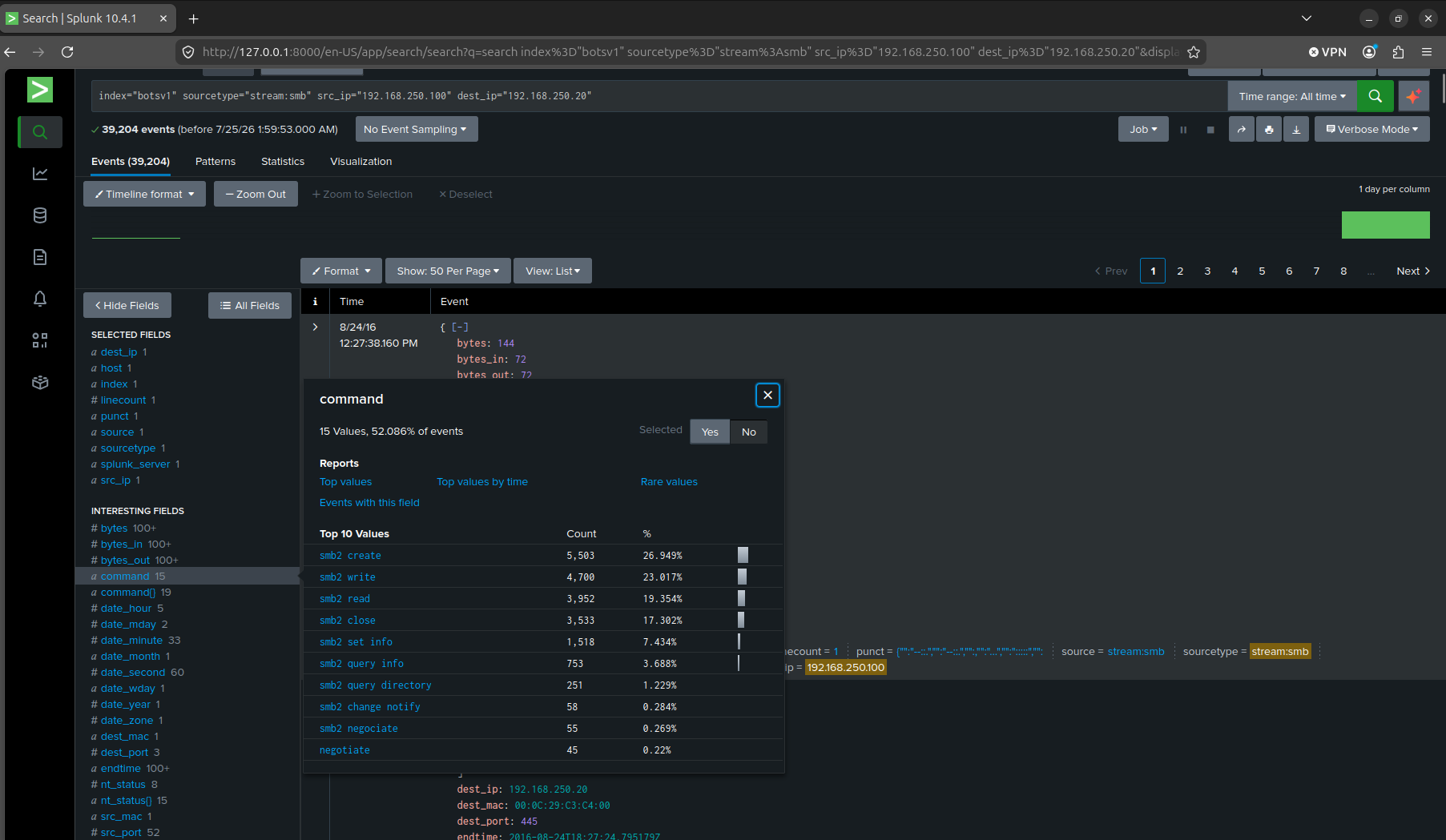Open a new browser tab
The height and width of the screenshot is (840, 1446).
pos(193,18)
